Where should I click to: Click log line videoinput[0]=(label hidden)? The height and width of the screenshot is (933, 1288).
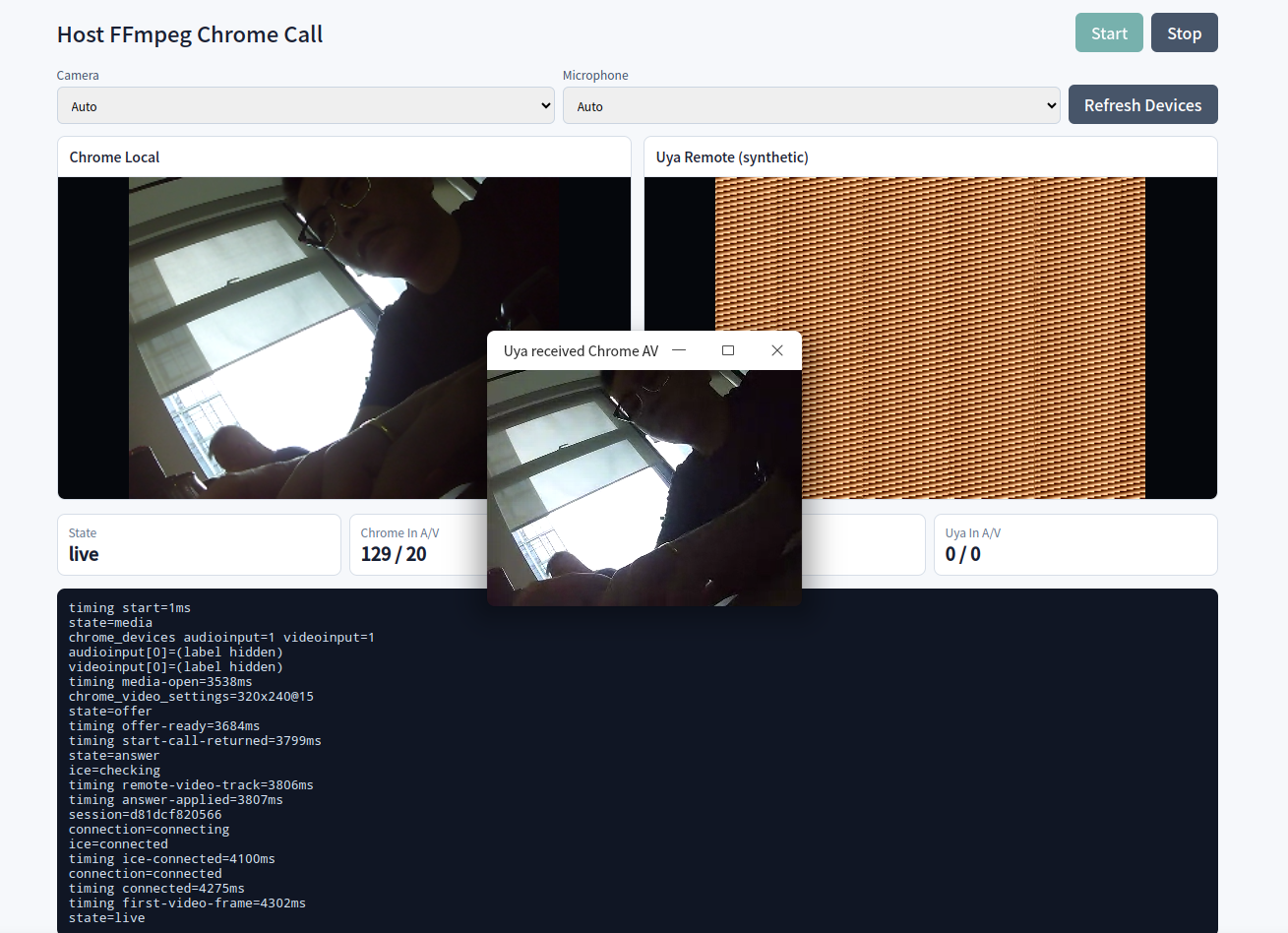click(176, 667)
